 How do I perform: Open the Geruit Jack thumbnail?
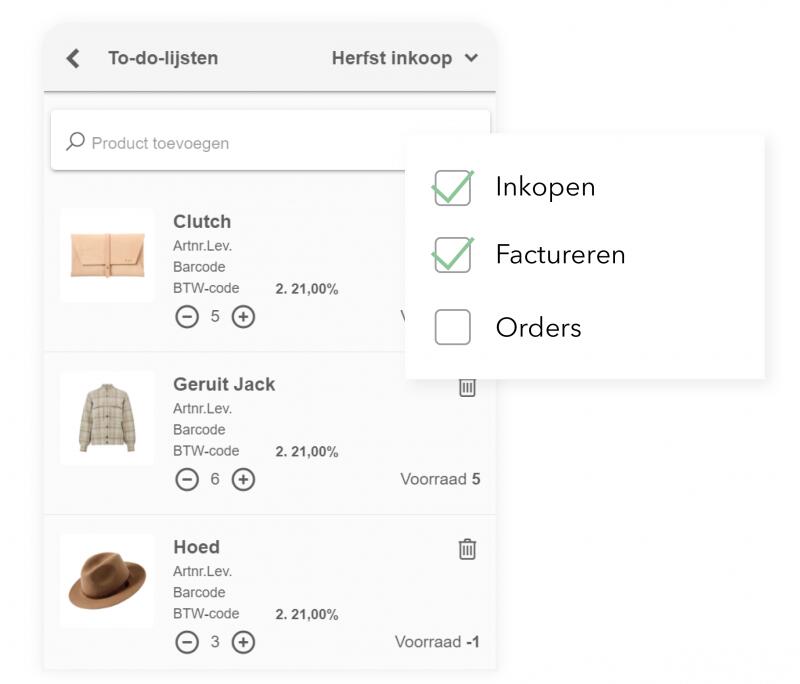107,418
